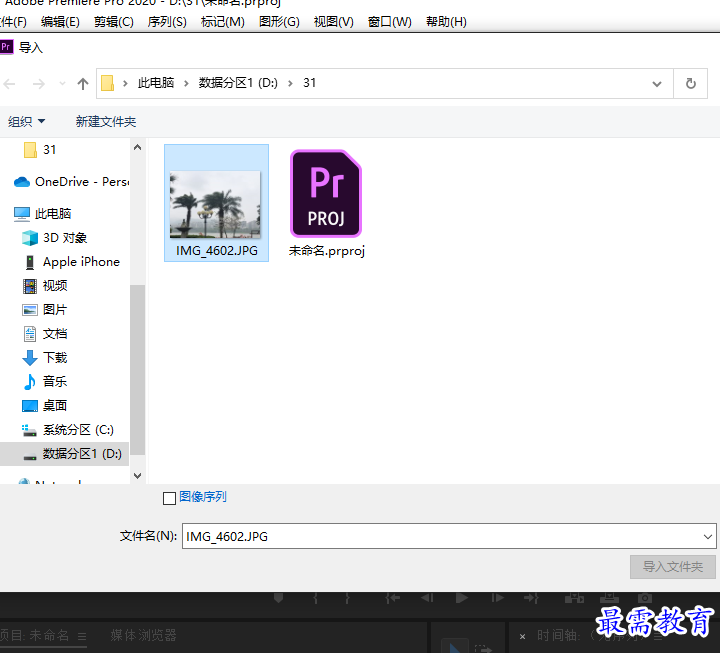The image size is (720, 653).
Task: Click the 未命名.prproj file name label
Action: tap(326, 251)
